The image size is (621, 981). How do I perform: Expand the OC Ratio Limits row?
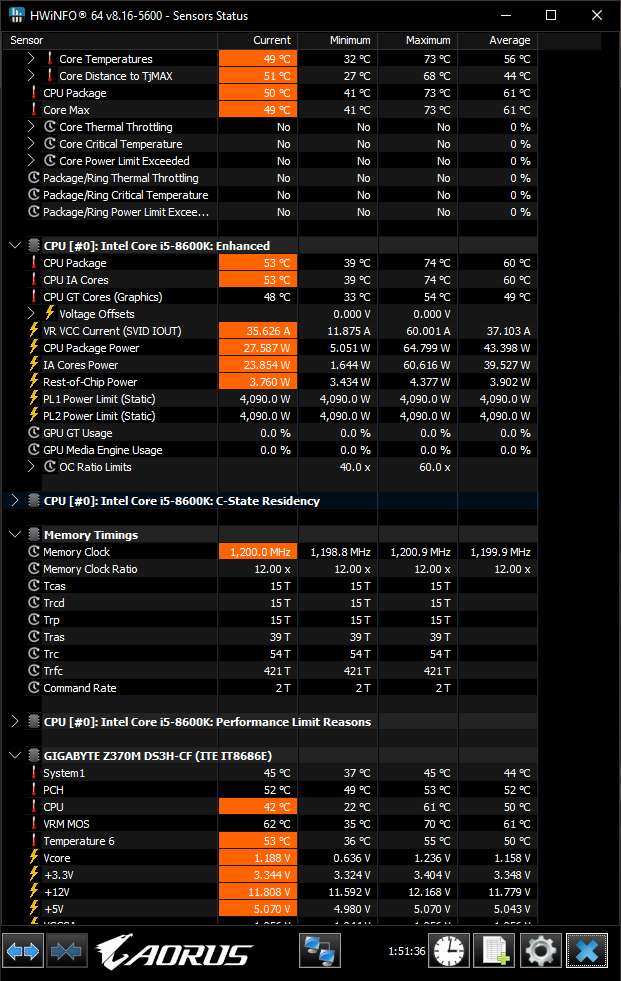pos(31,467)
